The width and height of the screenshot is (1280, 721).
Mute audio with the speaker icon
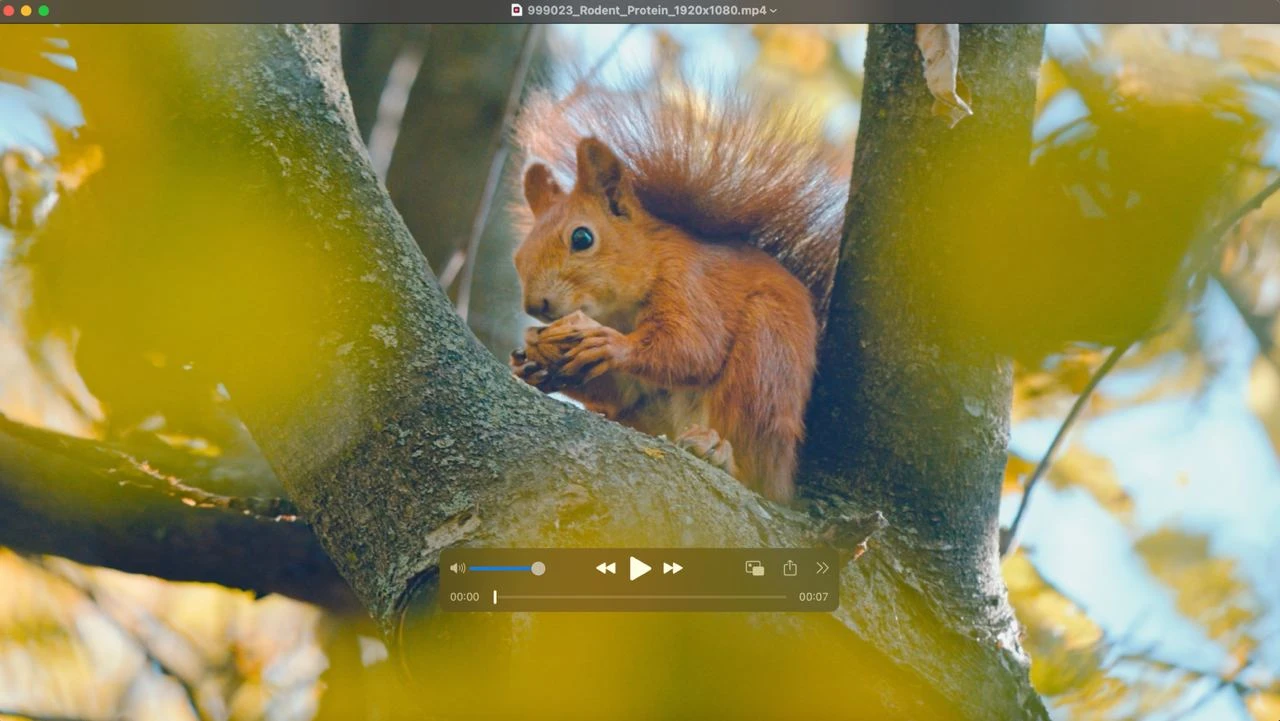pyautogui.click(x=457, y=569)
